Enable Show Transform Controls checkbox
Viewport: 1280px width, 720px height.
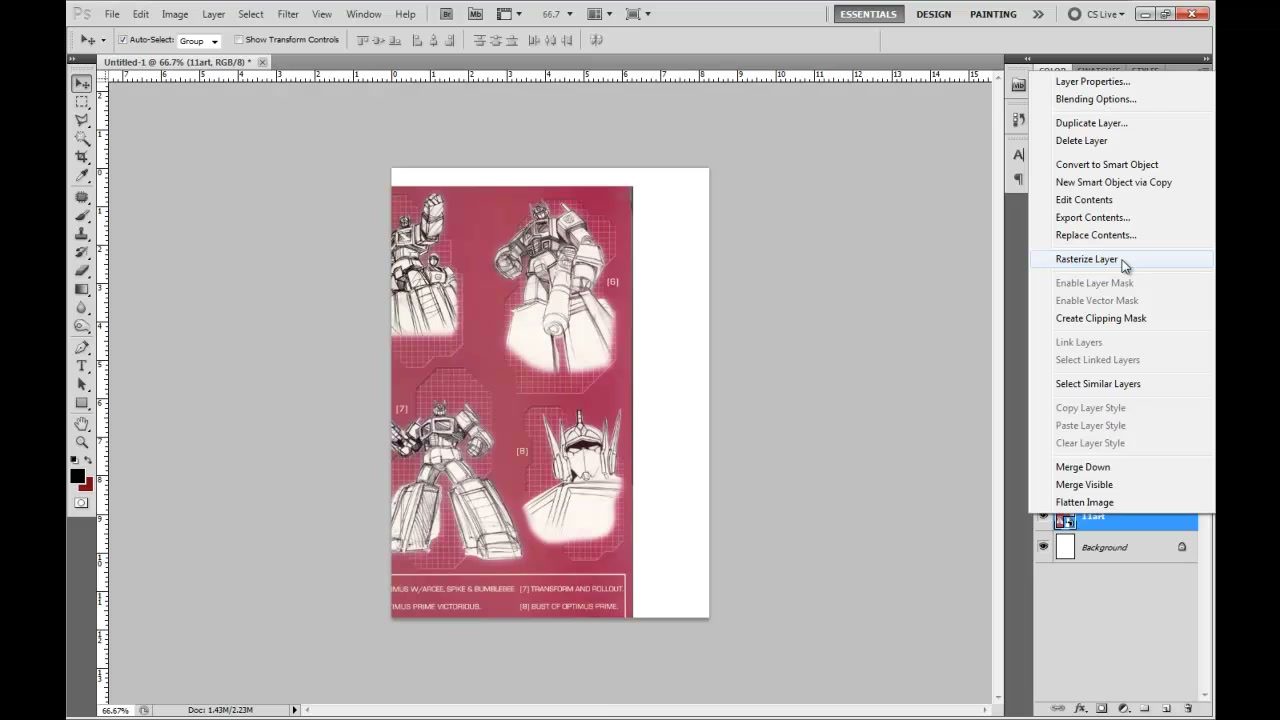point(239,40)
